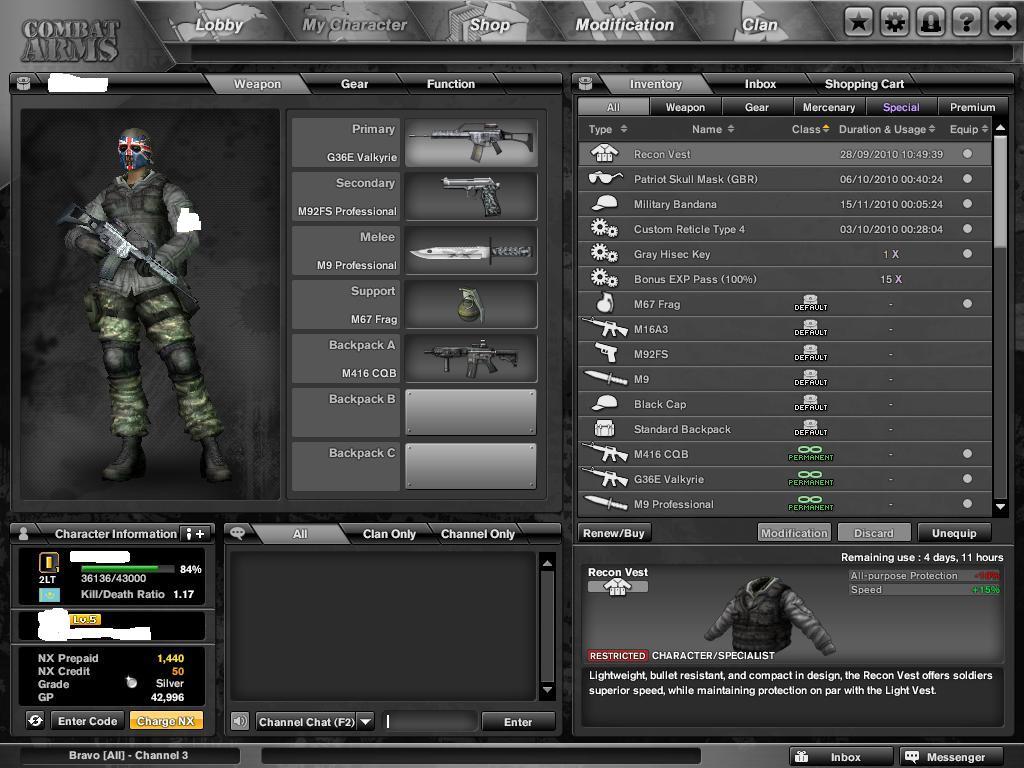Click the Black Cap icon in list
This screenshot has width=1024, height=768.
(x=604, y=404)
